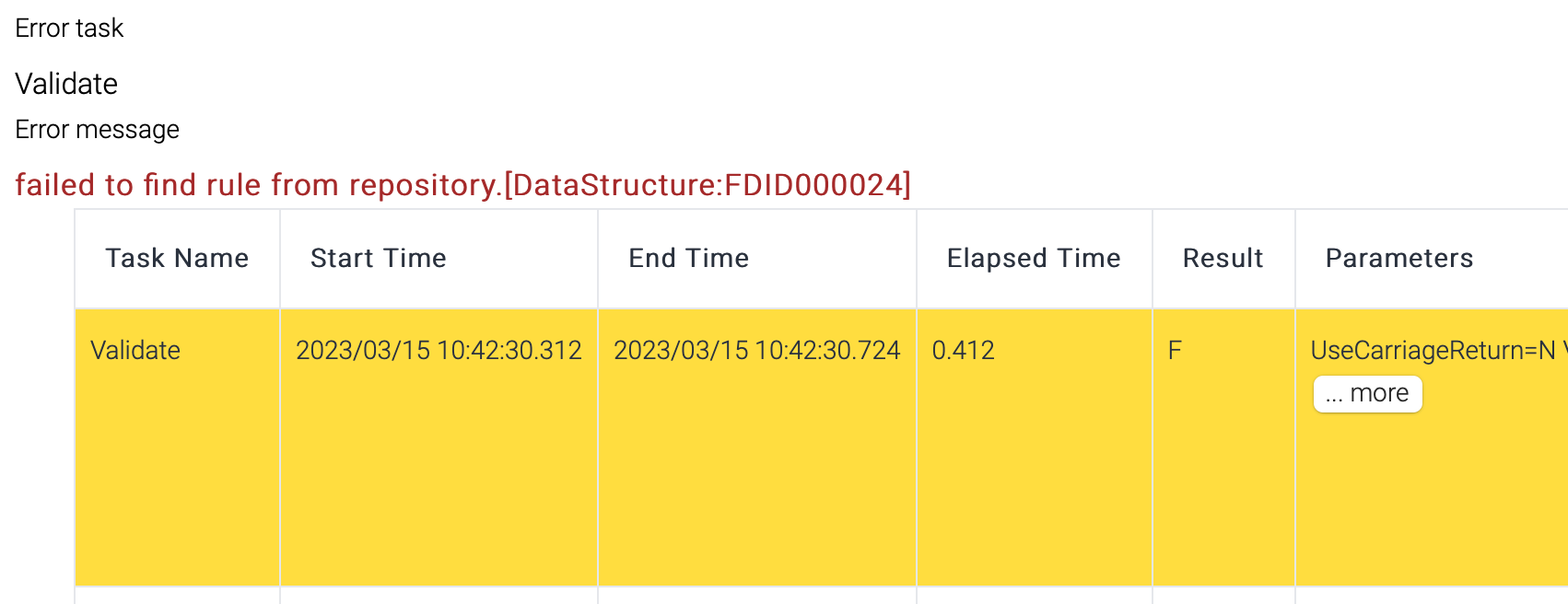Click the Start Time column header
The height and width of the screenshot is (604, 1568).
(x=378, y=259)
